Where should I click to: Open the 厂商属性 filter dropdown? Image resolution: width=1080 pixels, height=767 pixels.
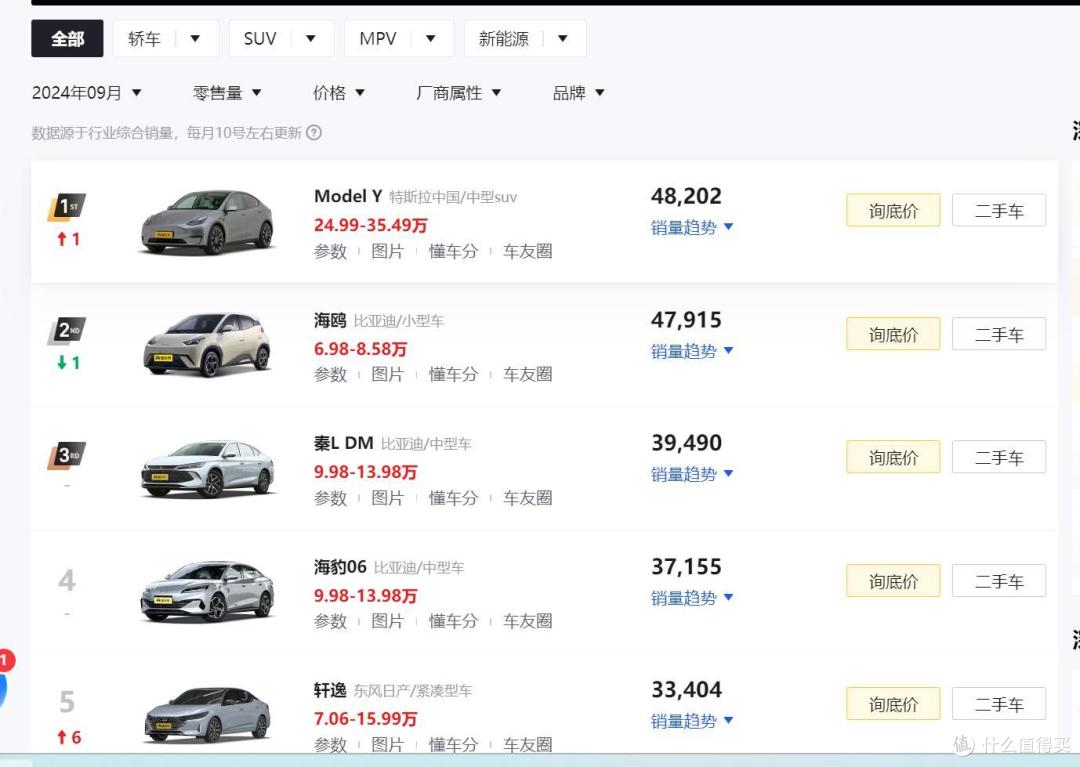(x=458, y=92)
